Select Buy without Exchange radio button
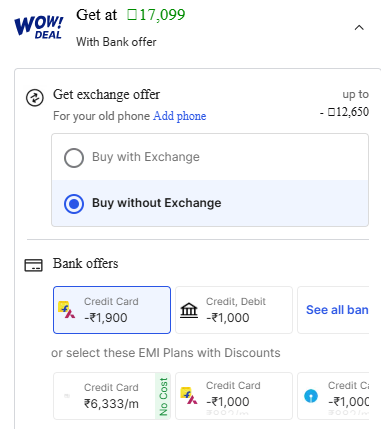The image size is (381, 429). tap(74, 203)
